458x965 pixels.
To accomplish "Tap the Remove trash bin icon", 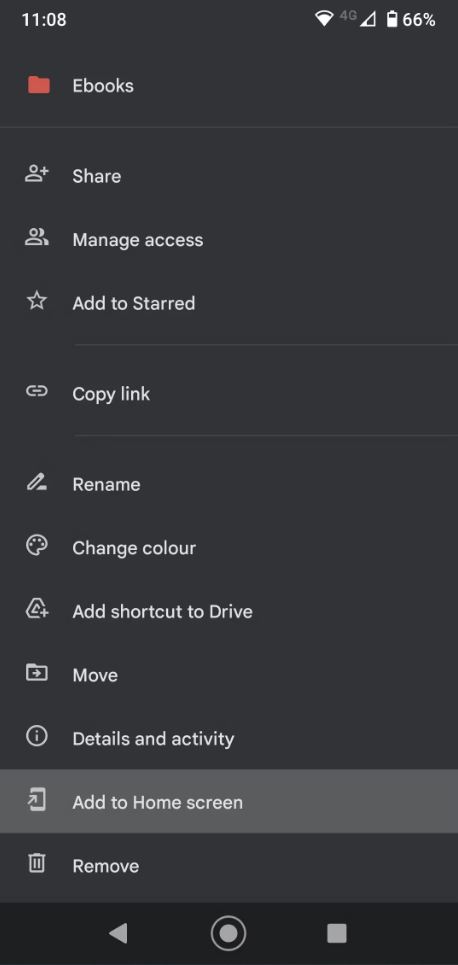I will coord(37,864).
